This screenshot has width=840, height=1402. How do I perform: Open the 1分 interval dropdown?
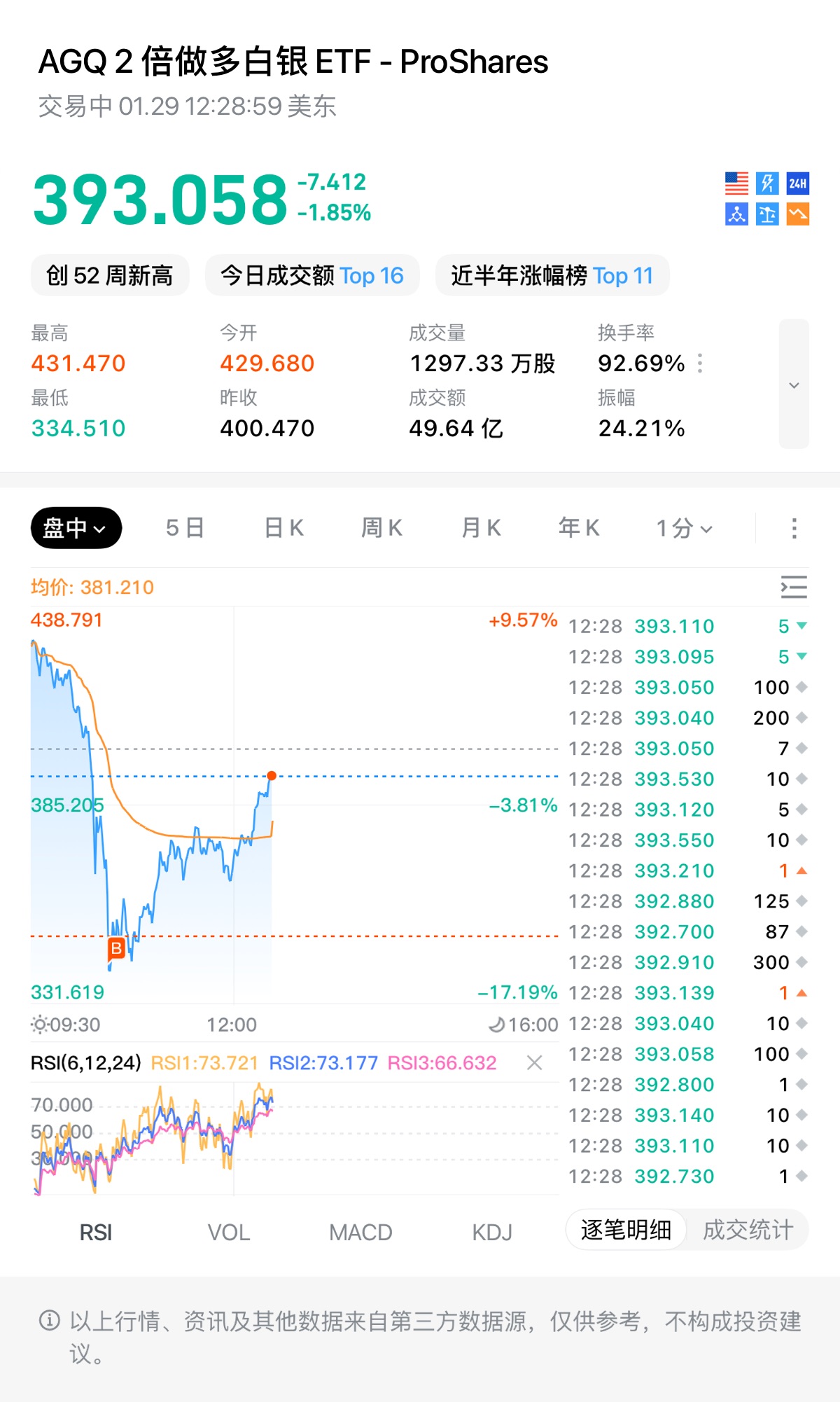[x=684, y=528]
